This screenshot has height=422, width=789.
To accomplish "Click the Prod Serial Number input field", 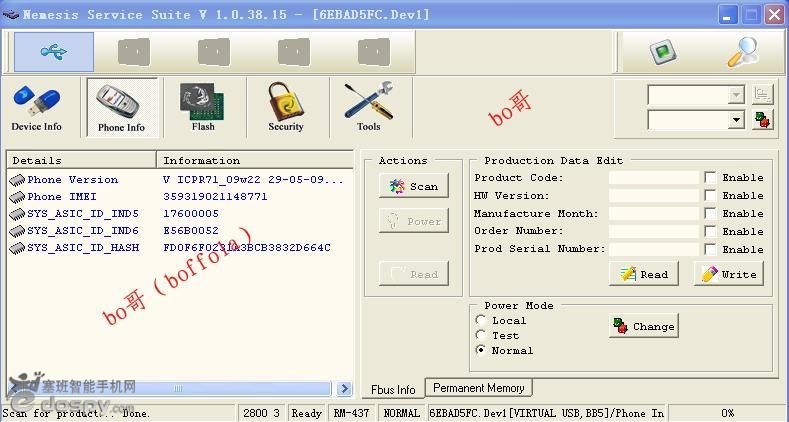I will pyautogui.click(x=654, y=249).
